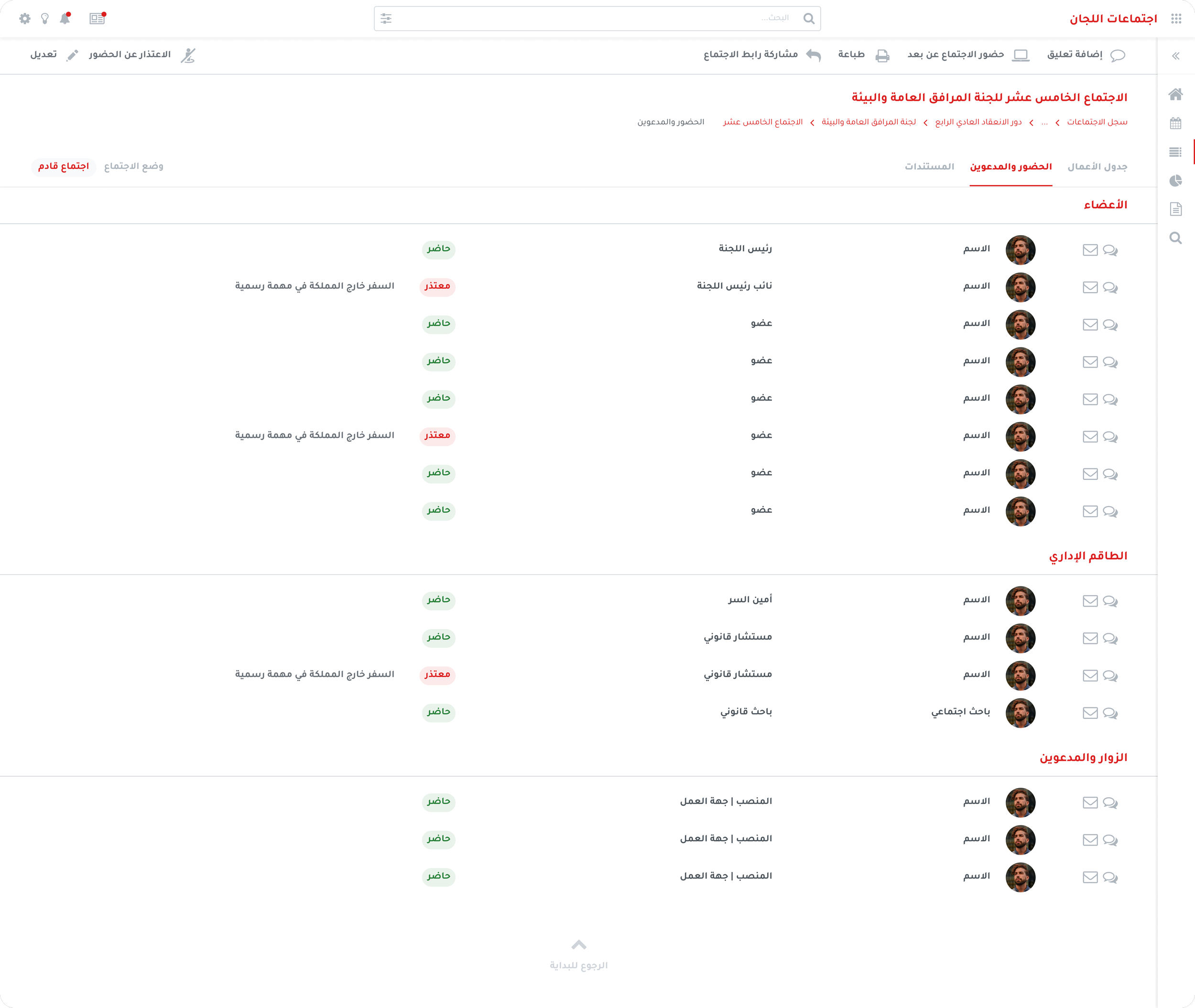Open notifications bell icon
The image size is (1195, 1008).
[65, 19]
